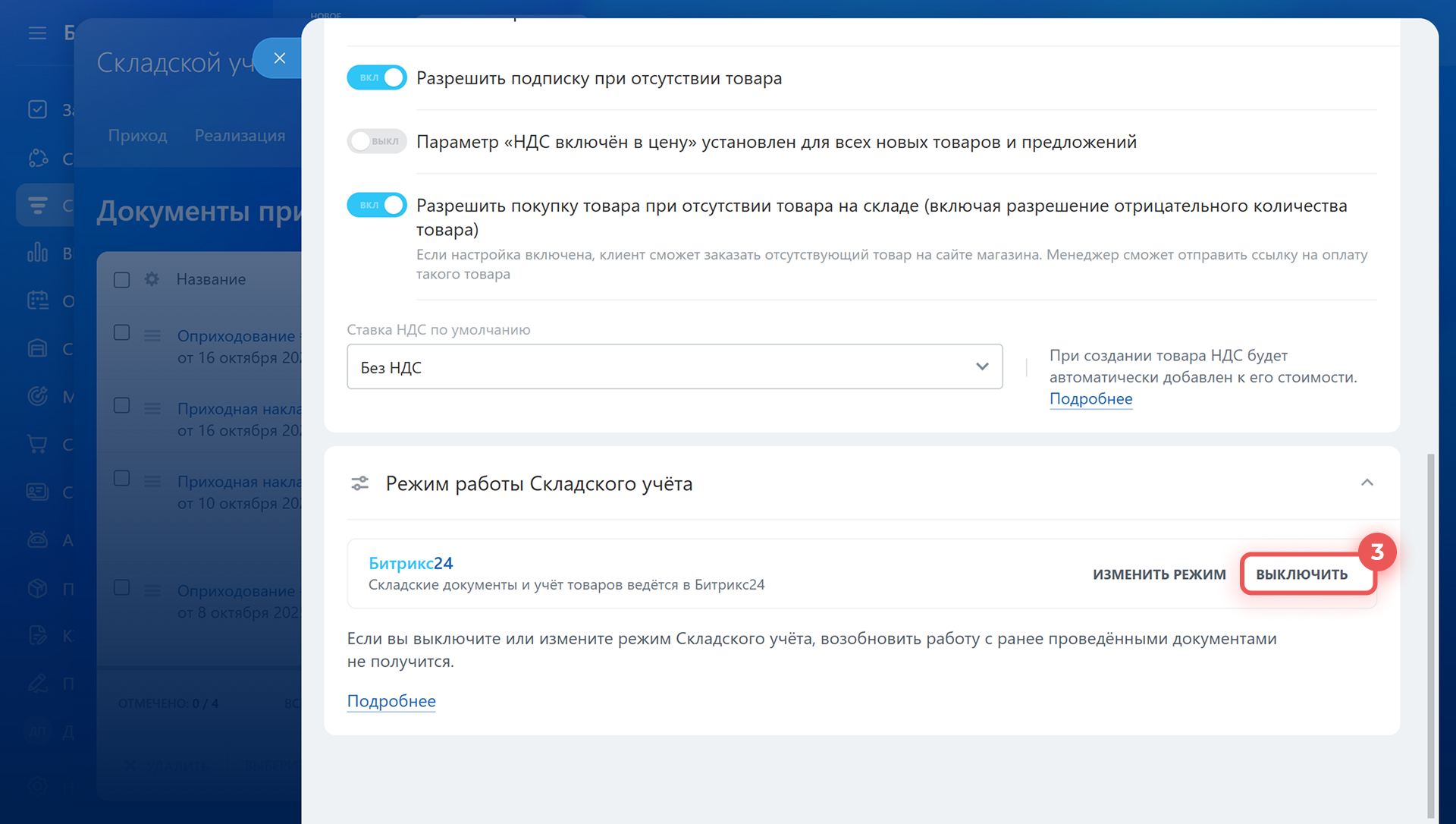Open the default VAT rate dropdown
The height and width of the screenshot is (824, 1456).
pyautogui.click(x=674, y=367)
